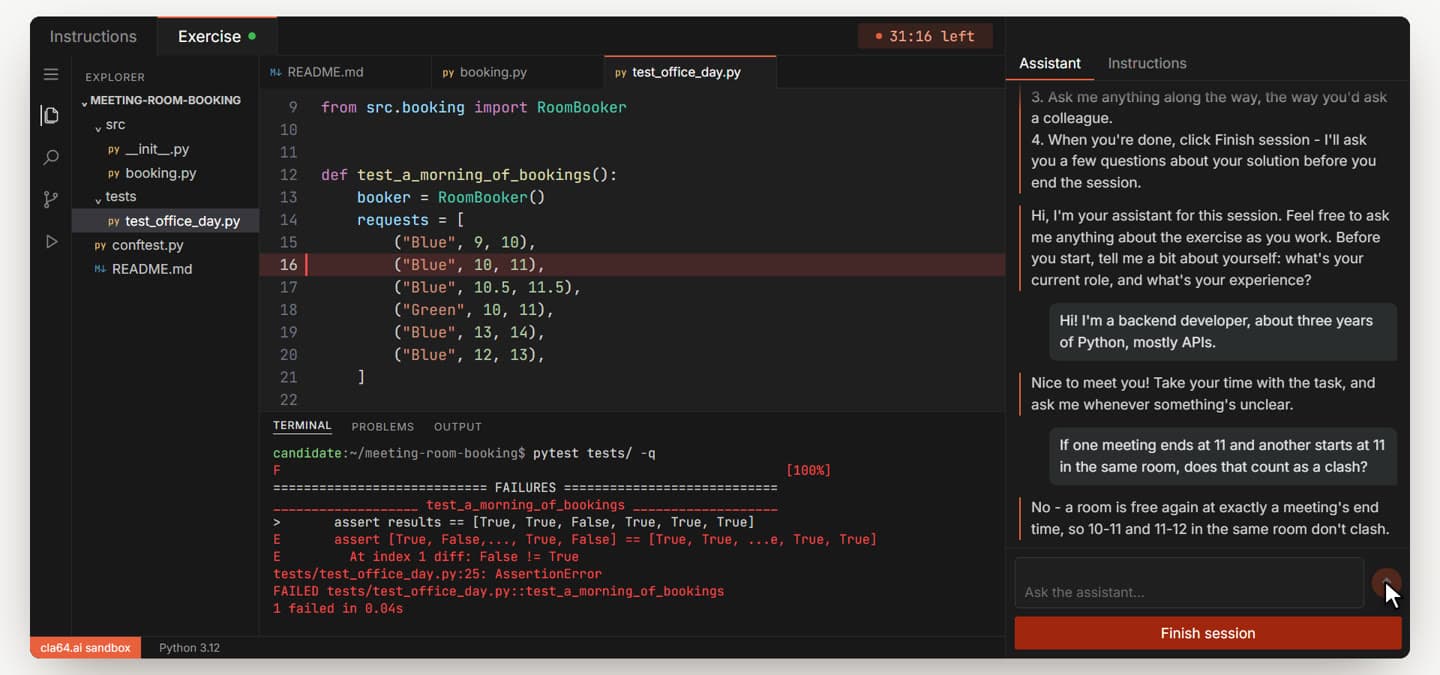1440x675 pixels.
Task: Click the Finish session button
Action: point(1208,633)
